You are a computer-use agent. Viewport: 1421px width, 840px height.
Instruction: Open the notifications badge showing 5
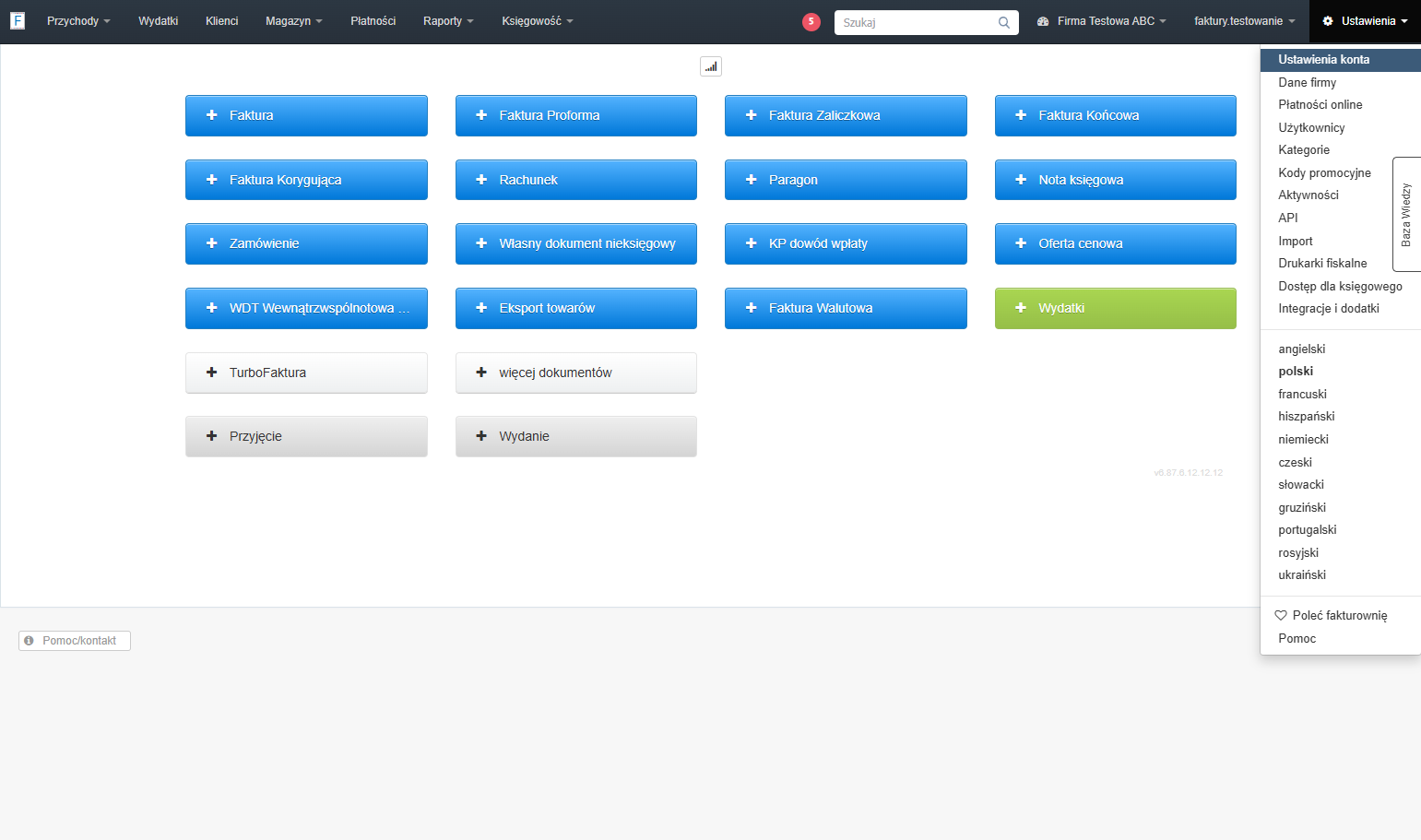[811, 21]
